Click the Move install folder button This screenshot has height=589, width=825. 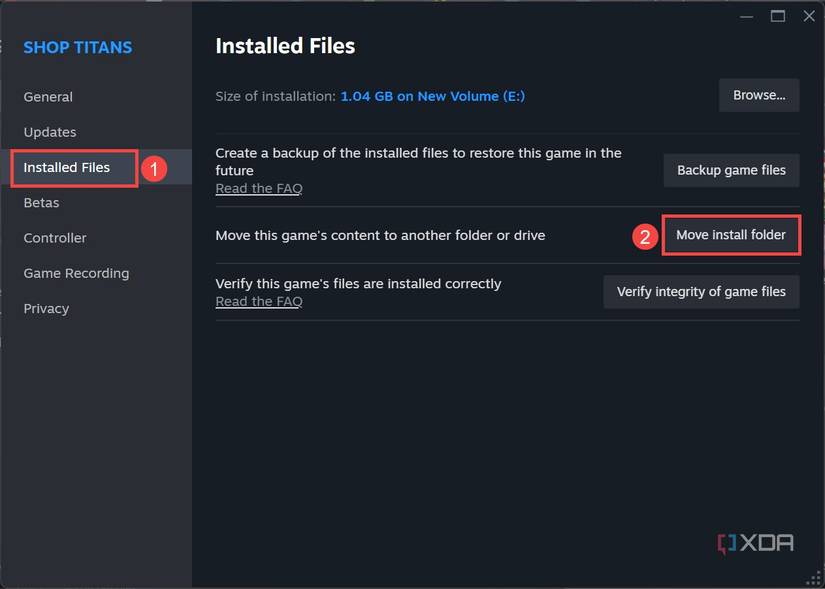click(731, 235)
